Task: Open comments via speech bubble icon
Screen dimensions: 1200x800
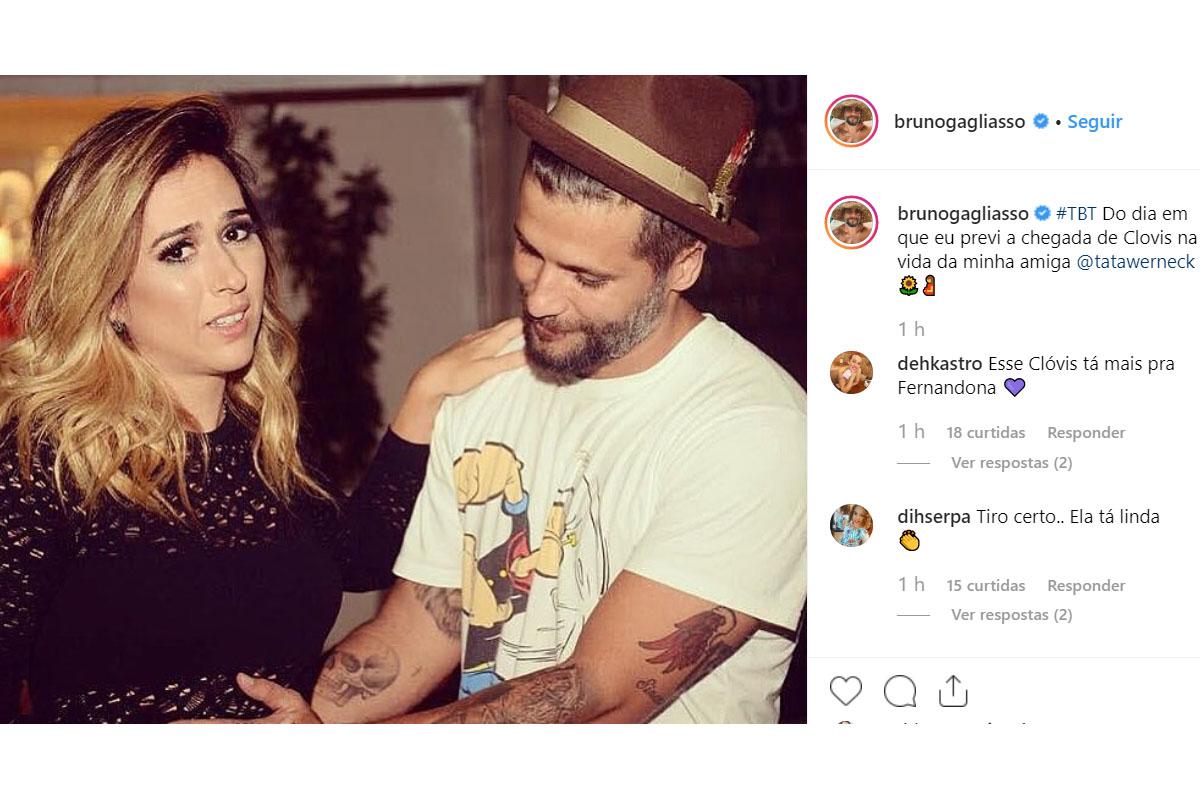Action: click(900, 690)
